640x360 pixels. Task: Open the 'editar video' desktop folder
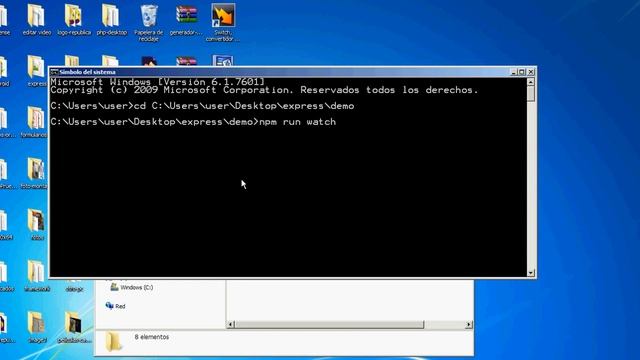[x=36, y=19]
